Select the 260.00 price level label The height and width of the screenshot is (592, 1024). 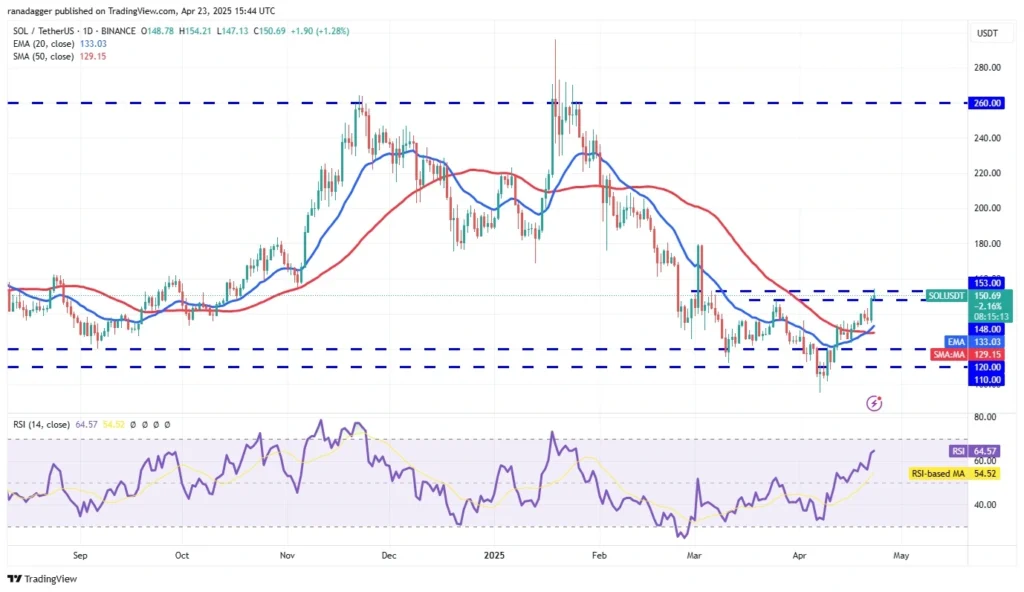(x=987, y=103)
